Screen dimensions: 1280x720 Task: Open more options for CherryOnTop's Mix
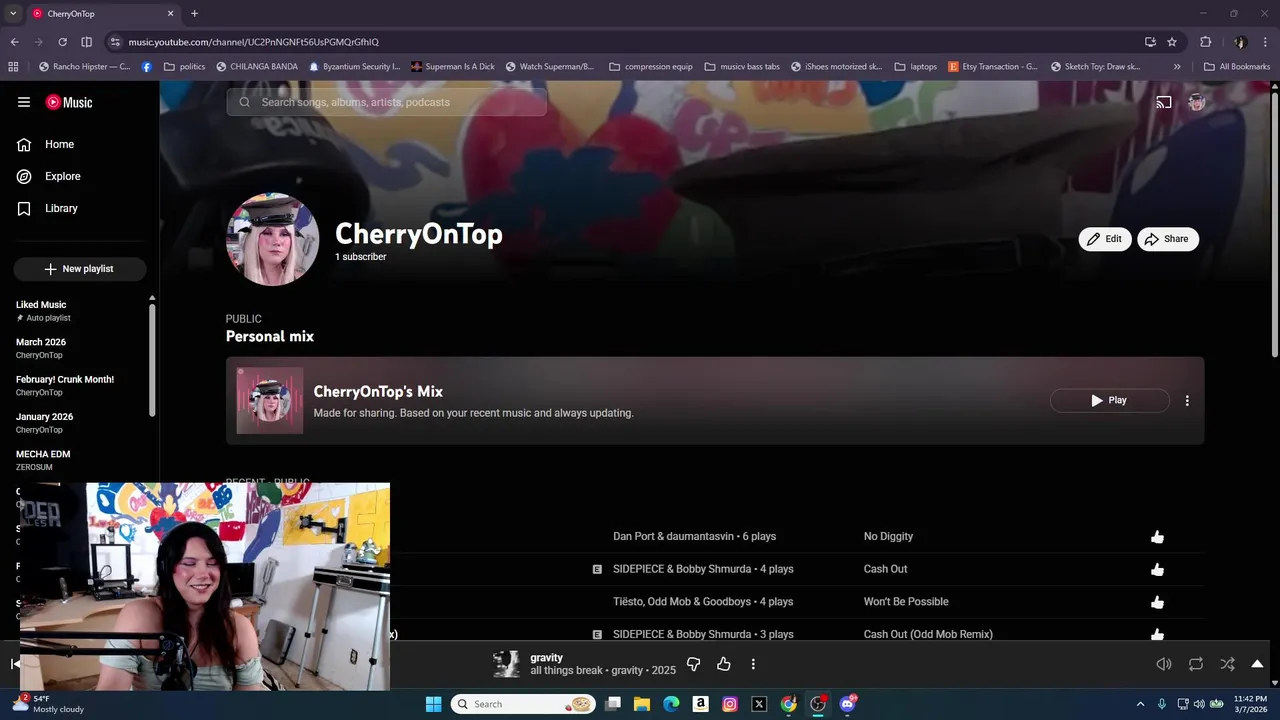pyautogui.click(x=1187, y=400)
